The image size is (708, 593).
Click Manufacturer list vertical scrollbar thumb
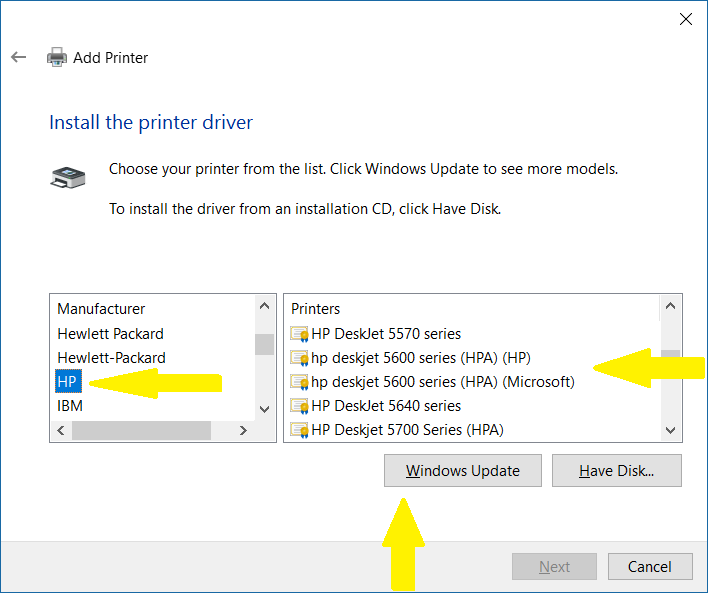(x=265, y=345)
